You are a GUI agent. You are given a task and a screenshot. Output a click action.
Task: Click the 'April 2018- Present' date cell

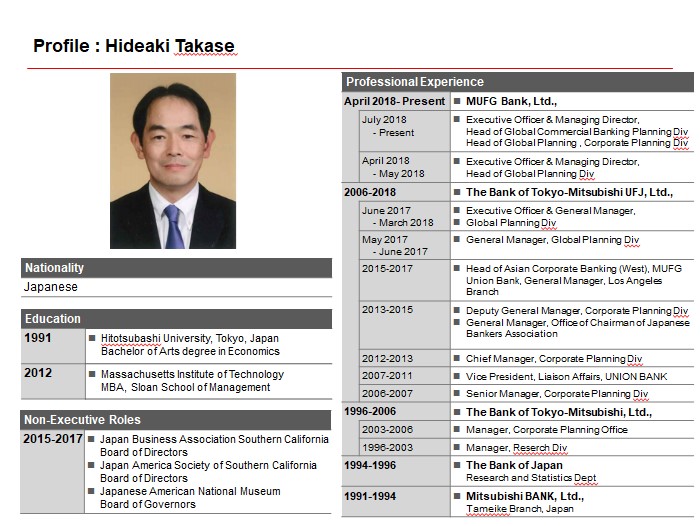[x=395, y=101]
